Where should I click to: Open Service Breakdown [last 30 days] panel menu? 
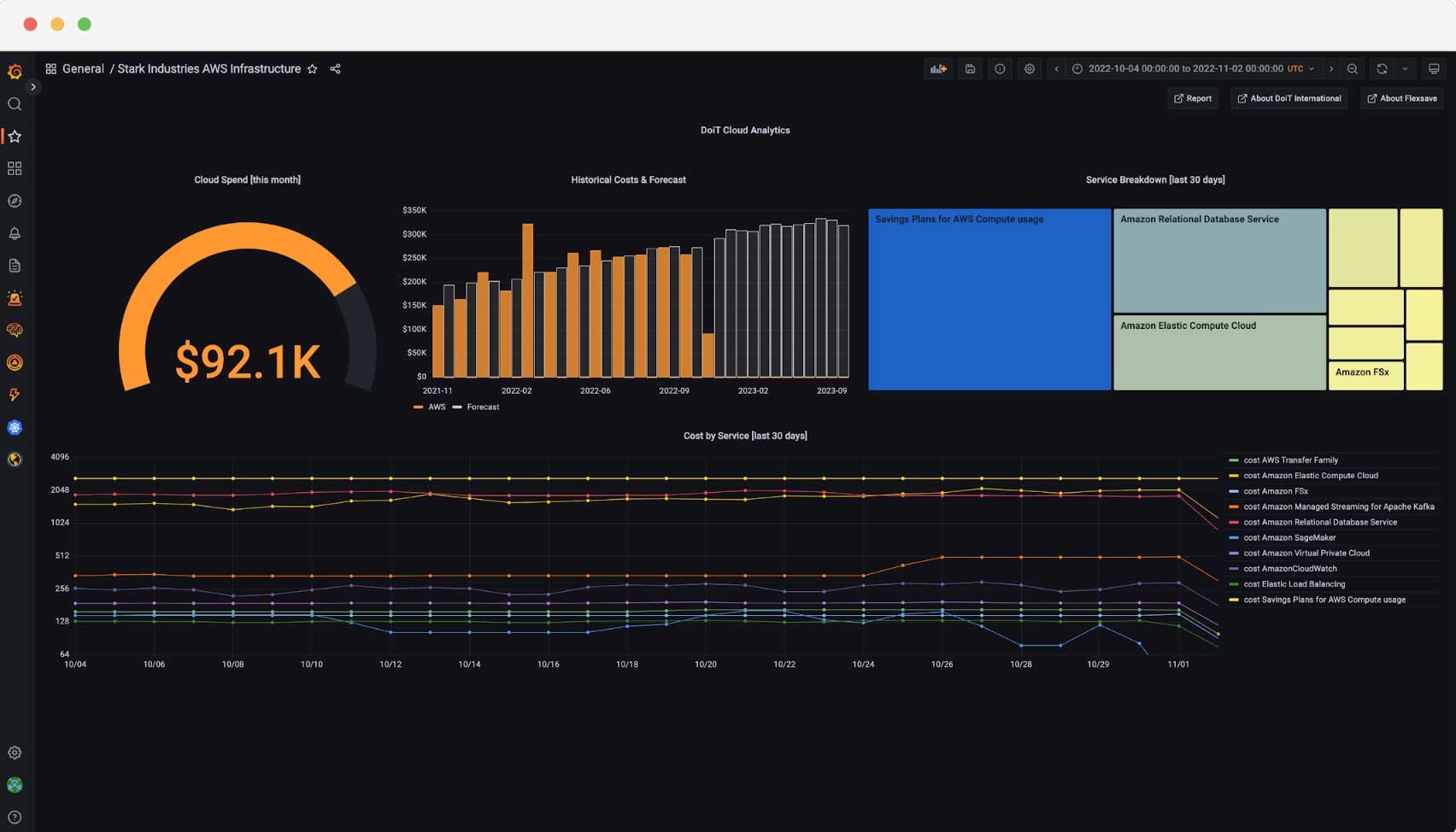[x=1155, y=180]
